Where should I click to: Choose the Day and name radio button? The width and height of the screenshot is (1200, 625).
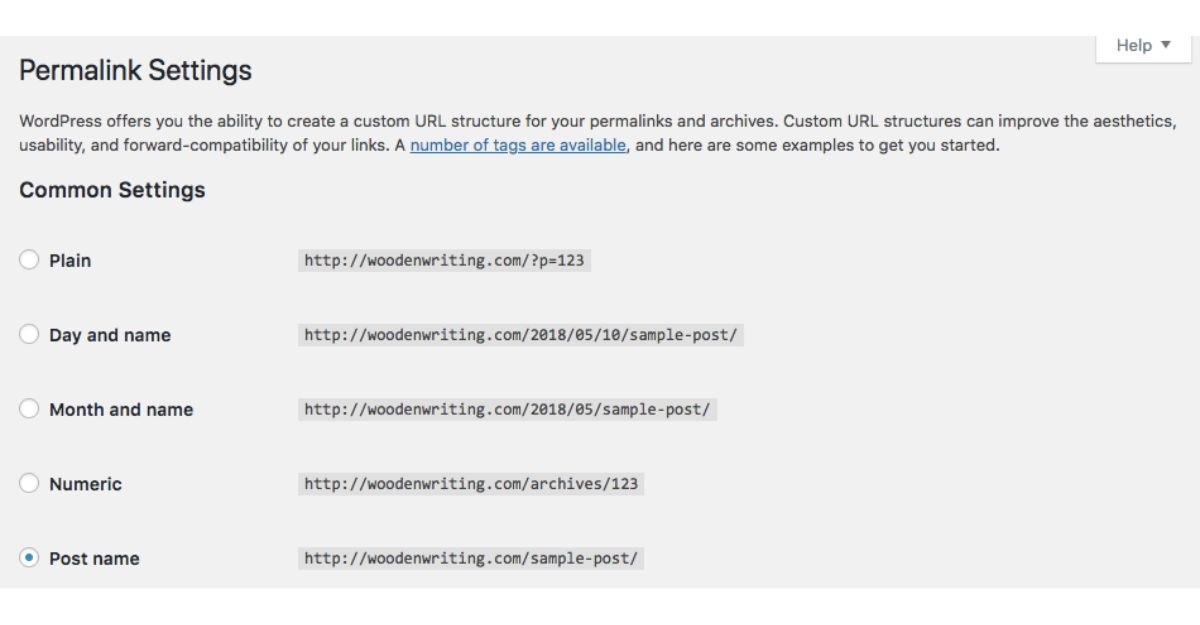tap(29, 335)
